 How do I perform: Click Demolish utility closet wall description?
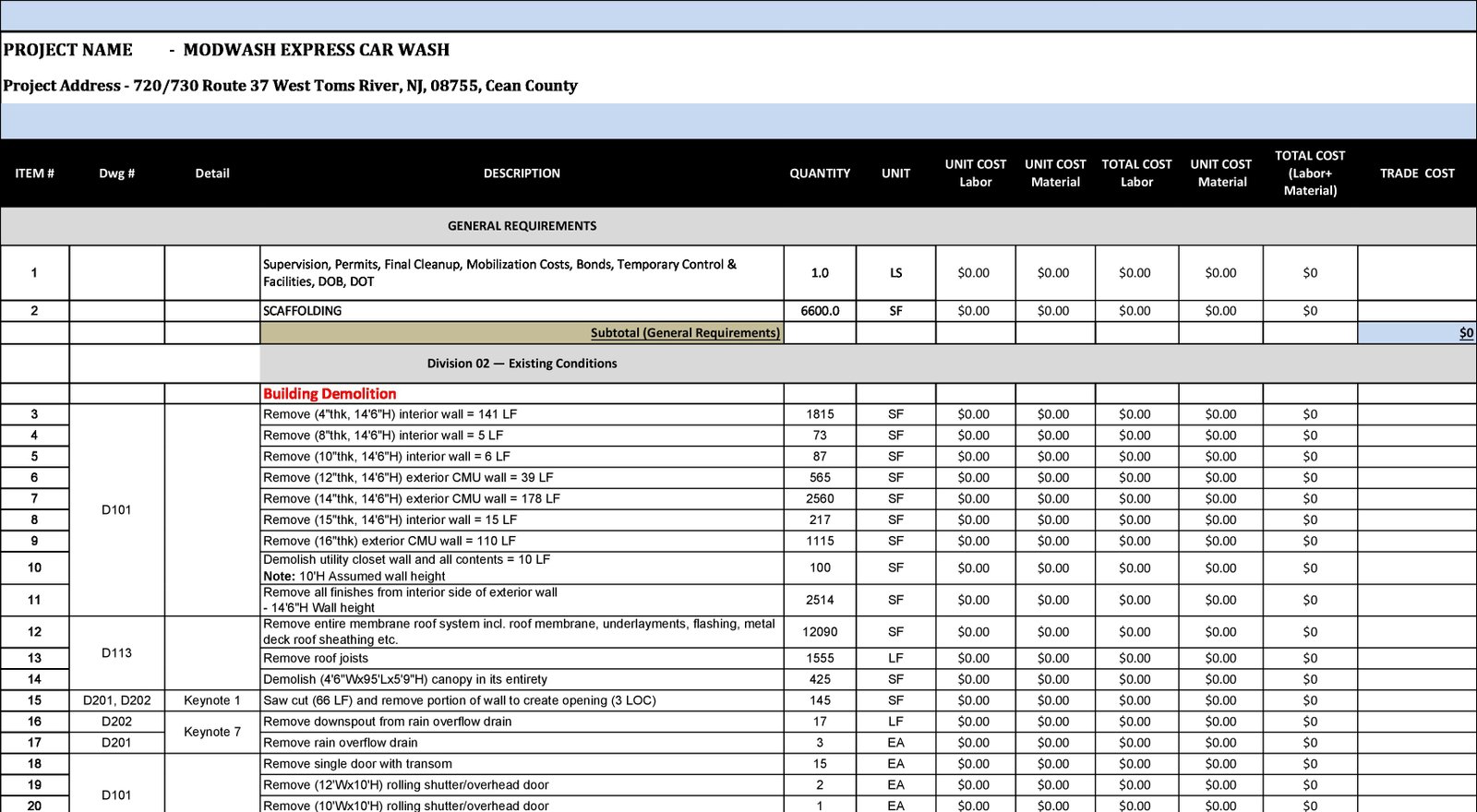(522, 568)
